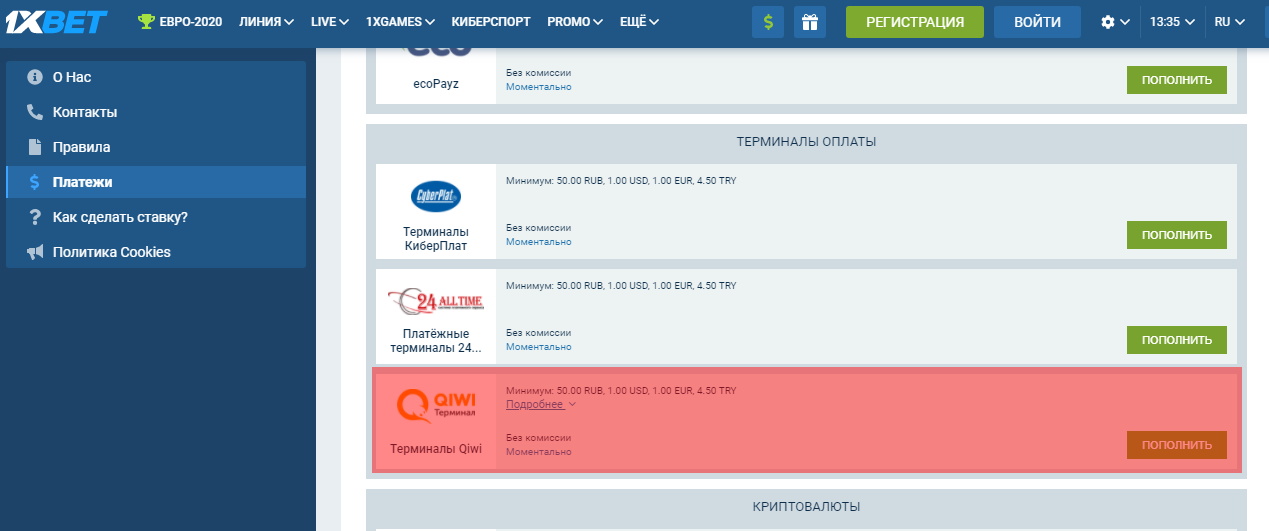Image resolution: width=1269 pixels, height=531 pixels.
Task: Open the Правила sidebar item
Action: click(81, 147)
